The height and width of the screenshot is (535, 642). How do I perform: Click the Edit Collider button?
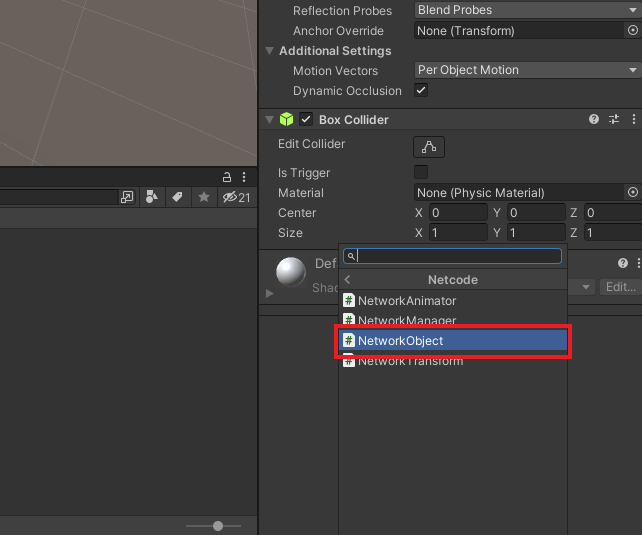pos(429,147)
